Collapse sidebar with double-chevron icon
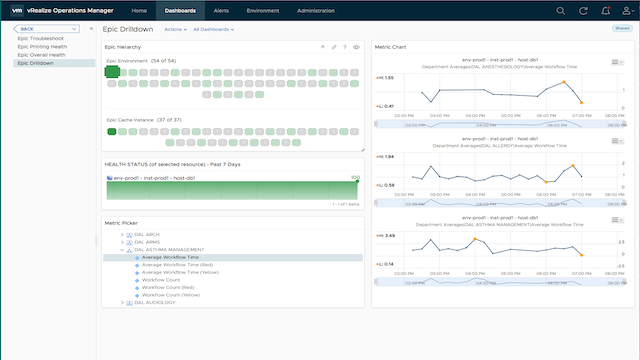 point(91,29)
